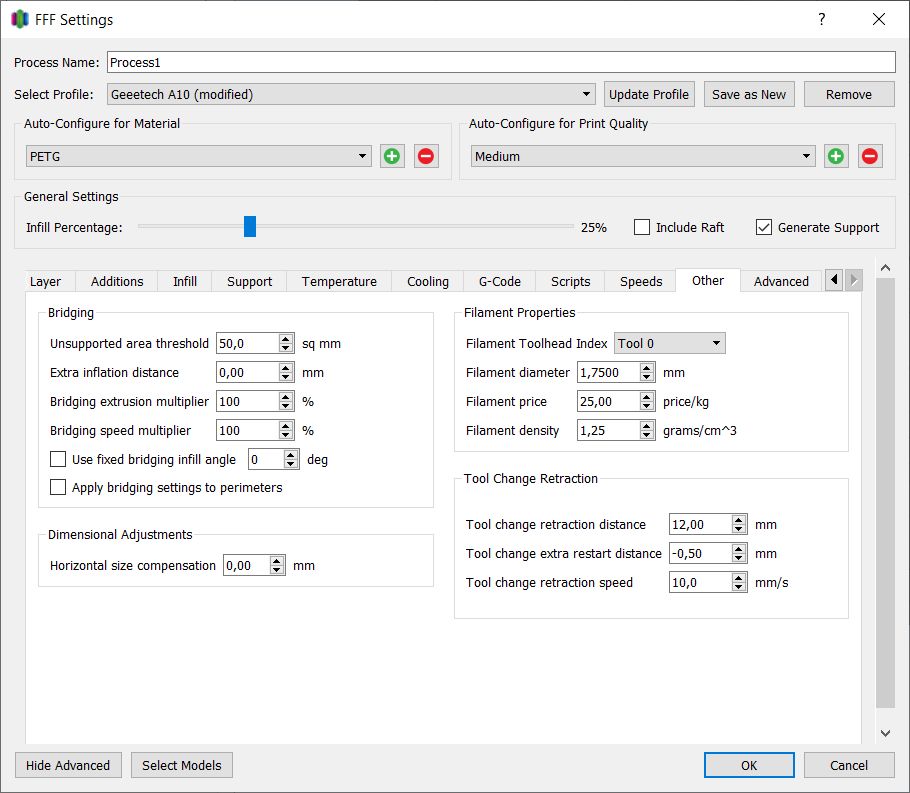Click the Filament diameter value field

point(609,372)
